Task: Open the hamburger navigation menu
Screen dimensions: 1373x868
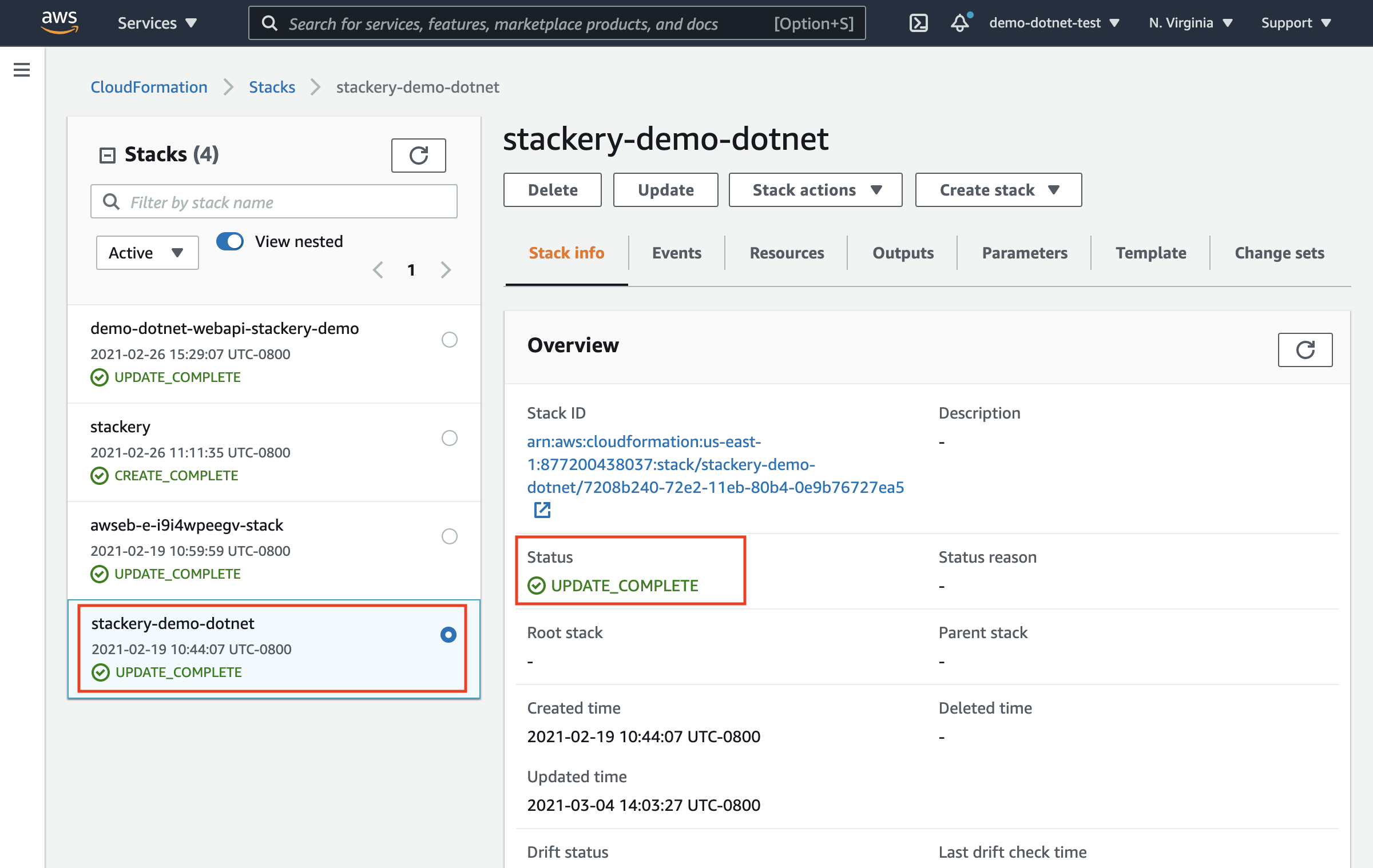Action: 22,70
